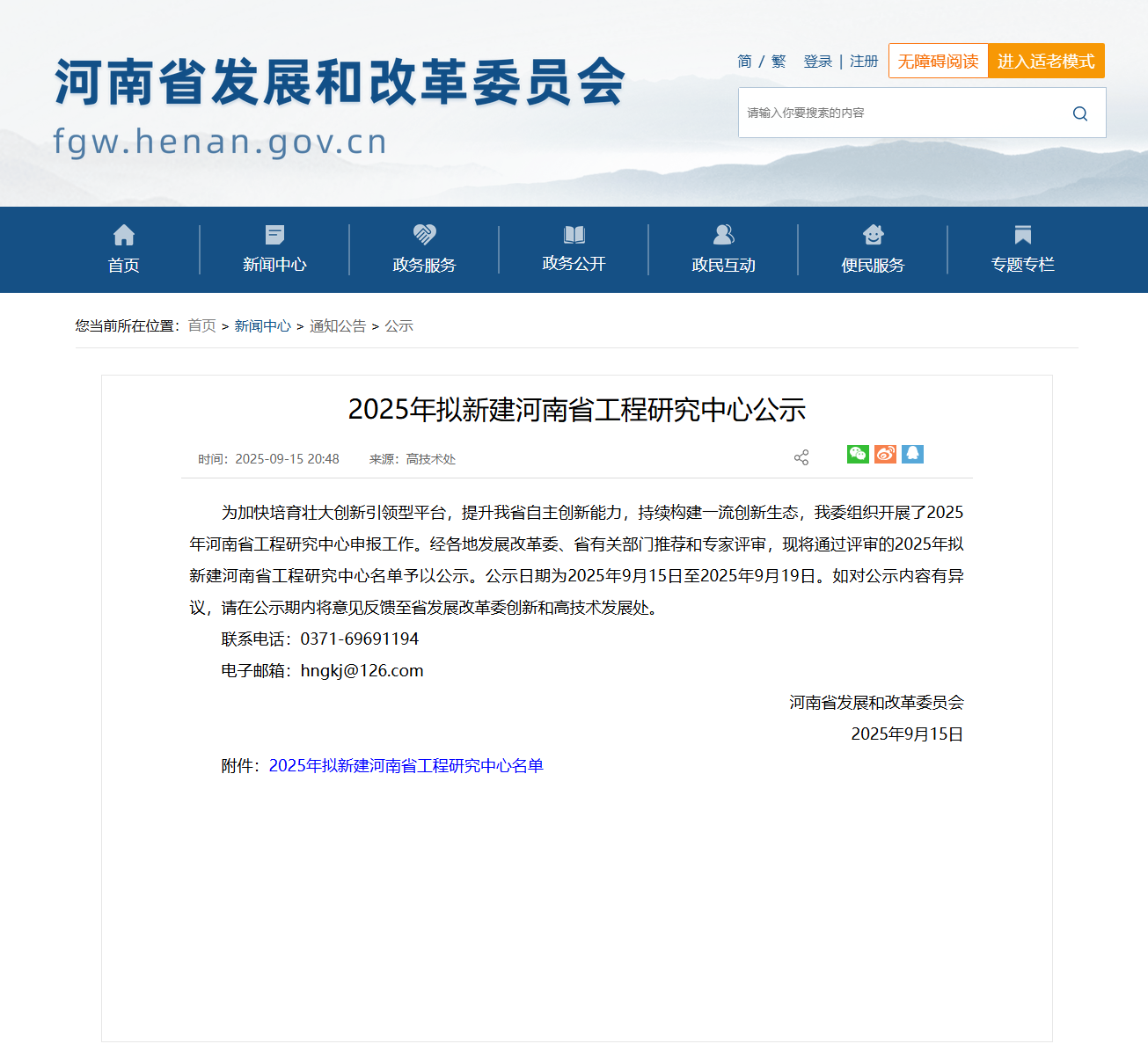Turn on 无障碍阅读 accessibility reading

(938, 62)
